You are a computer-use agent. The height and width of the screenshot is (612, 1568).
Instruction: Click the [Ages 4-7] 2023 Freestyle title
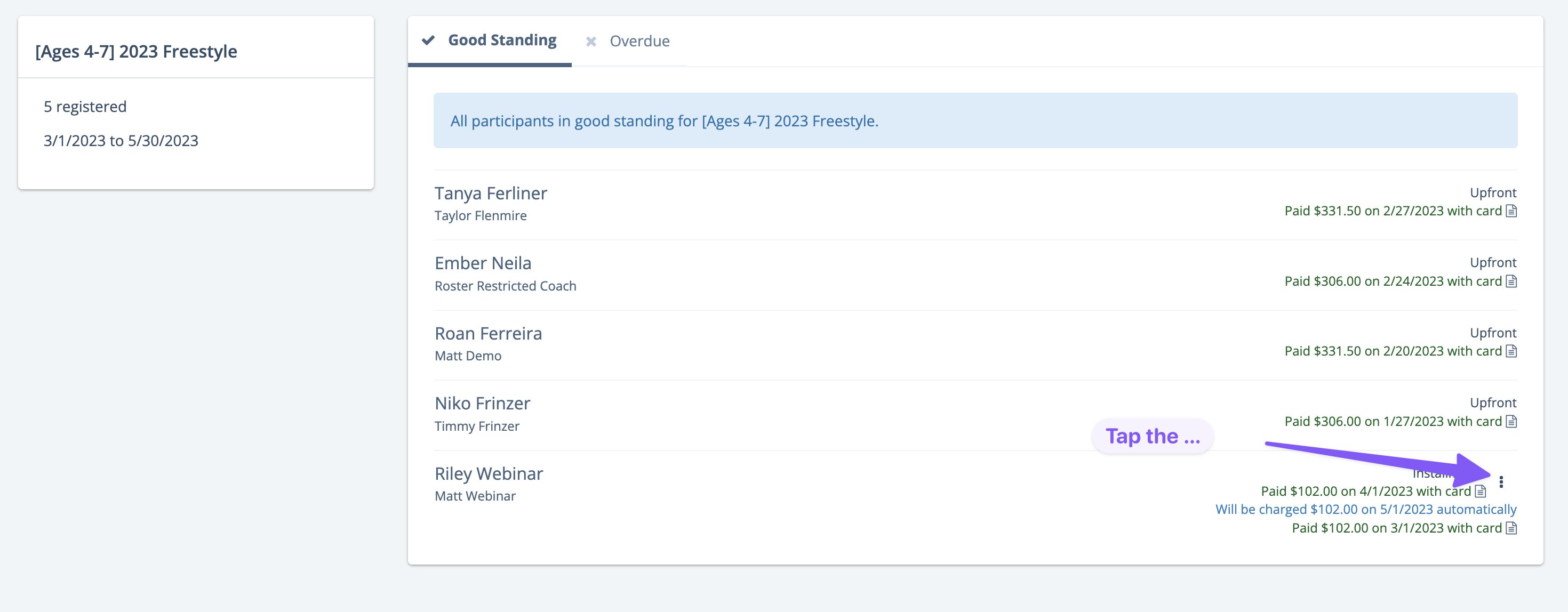click(x=137, y=52)
